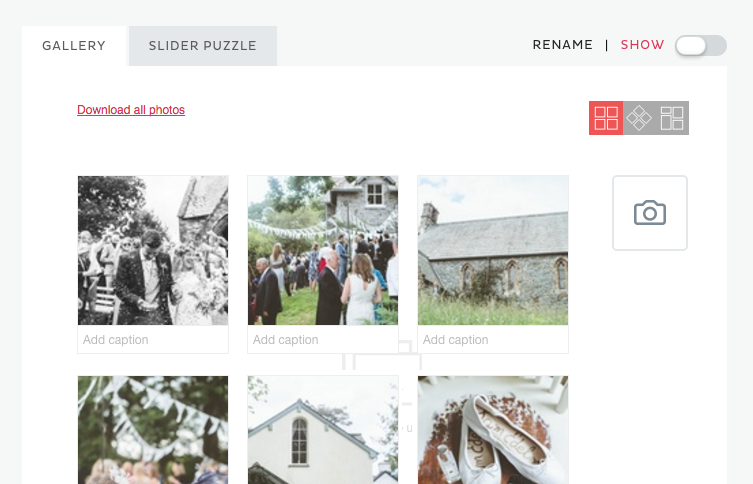Open the white bridal shoes photo

tap(493, 430)
